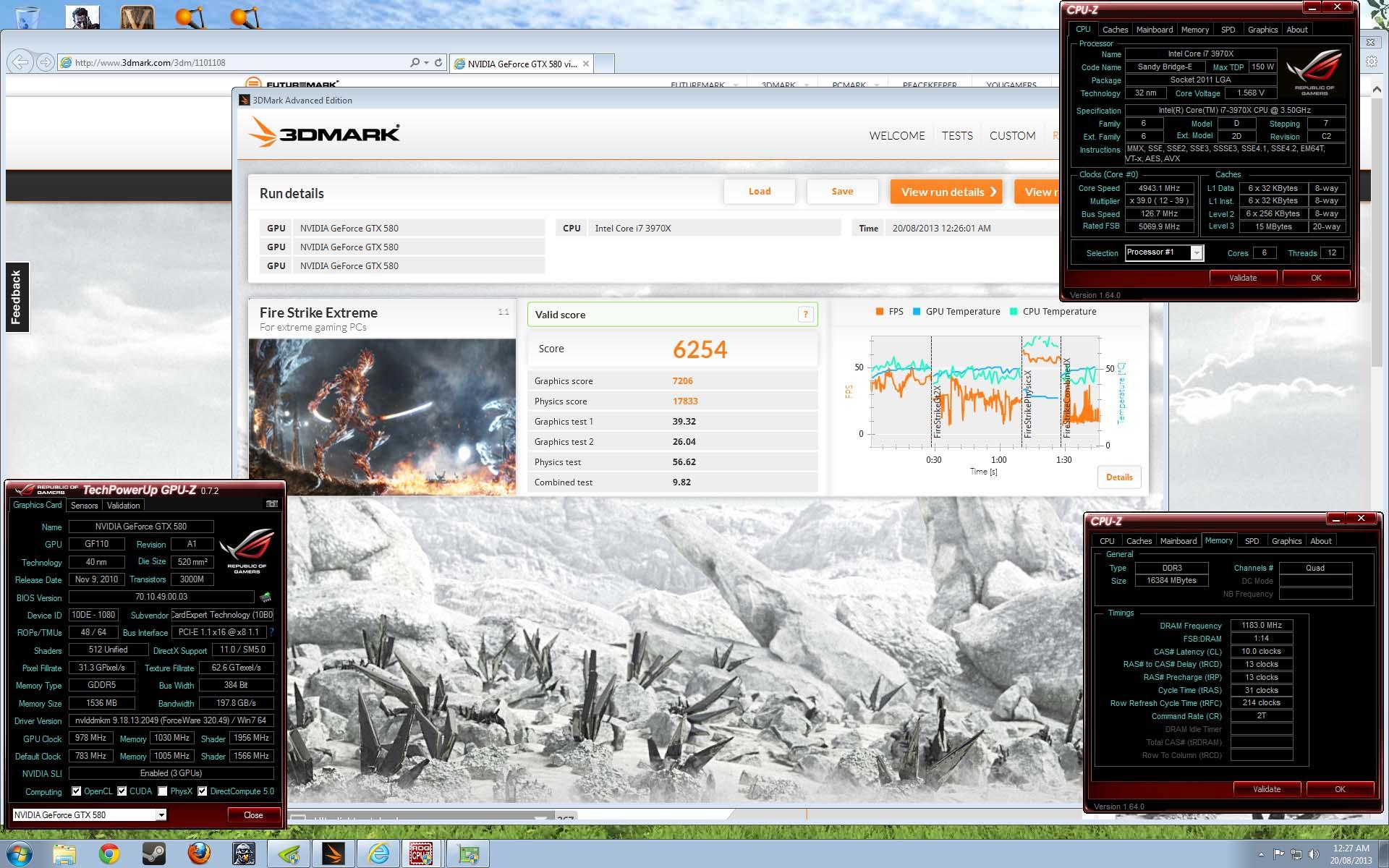The width and height of the screenshot is (1389, 868).
Task: Refresh the page in Internet Explorer
Action: click(438, 63)
